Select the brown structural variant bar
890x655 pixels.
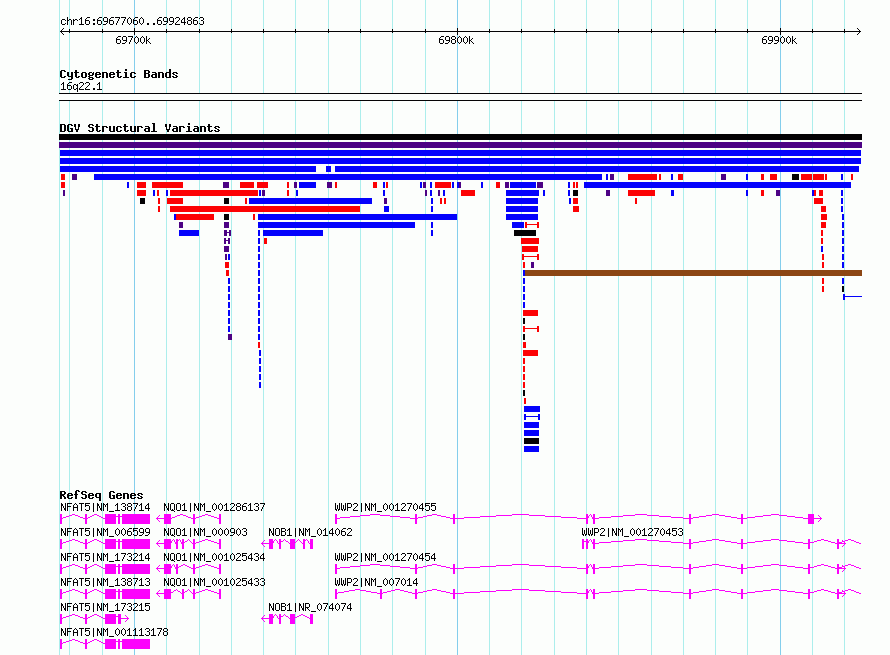[x=692, y=273]
